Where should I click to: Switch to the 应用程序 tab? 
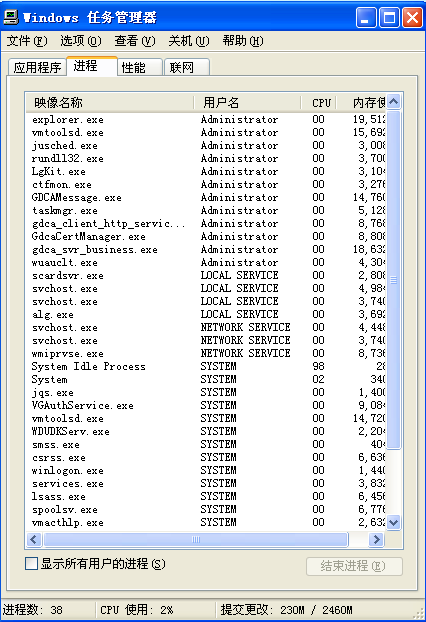pyautogui.click(x=37, y=67)
